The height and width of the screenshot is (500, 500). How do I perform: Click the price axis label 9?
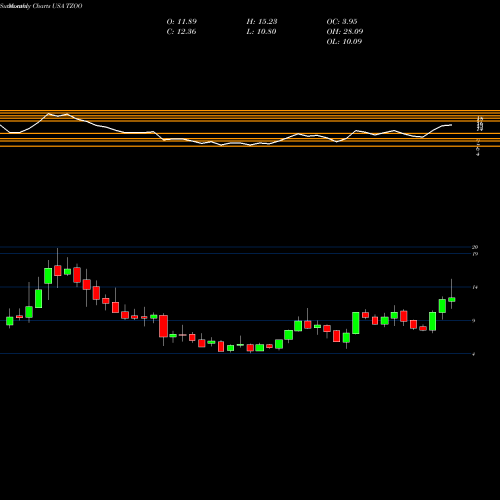474,321
